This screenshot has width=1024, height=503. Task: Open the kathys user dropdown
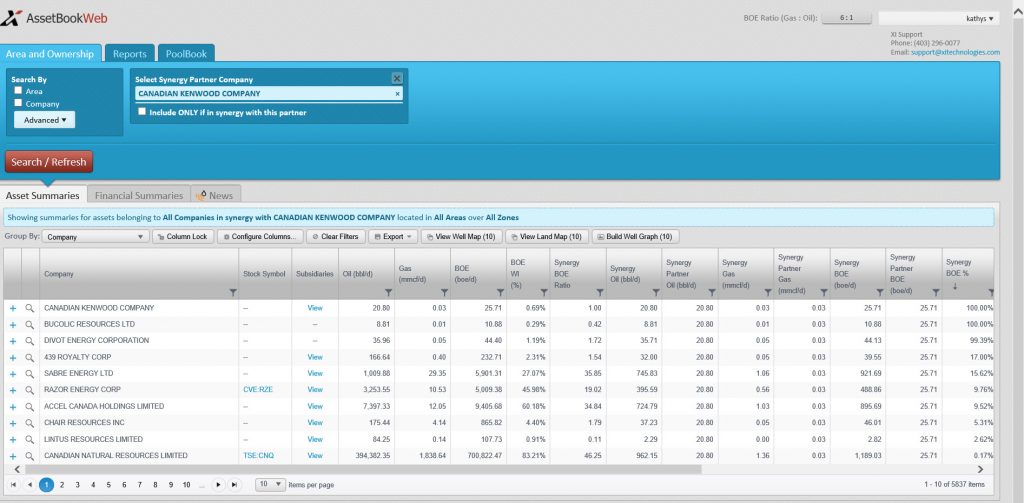click(938, 19)
